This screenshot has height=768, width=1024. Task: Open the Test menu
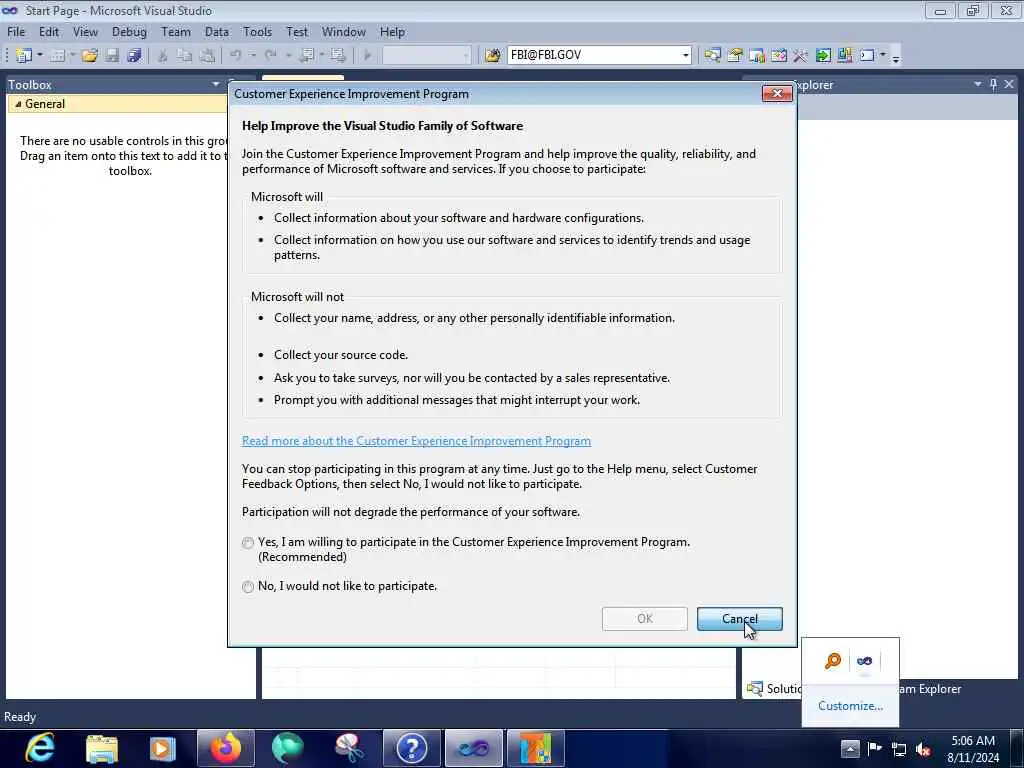point(296,32)
